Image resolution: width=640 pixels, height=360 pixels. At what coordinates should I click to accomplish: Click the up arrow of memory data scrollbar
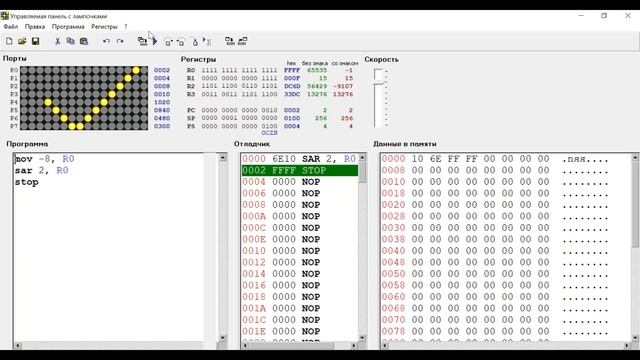point(636,158)
